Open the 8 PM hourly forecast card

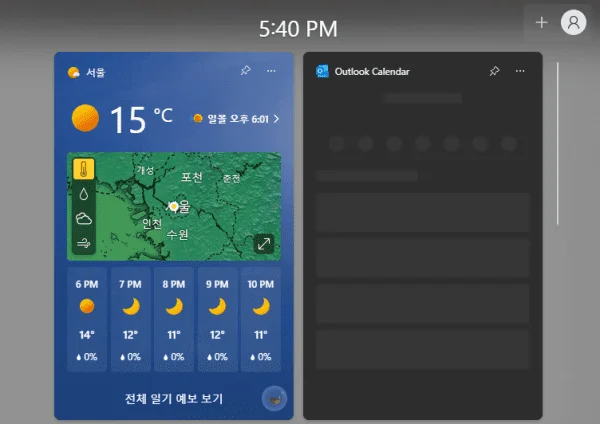coord(174,320)
